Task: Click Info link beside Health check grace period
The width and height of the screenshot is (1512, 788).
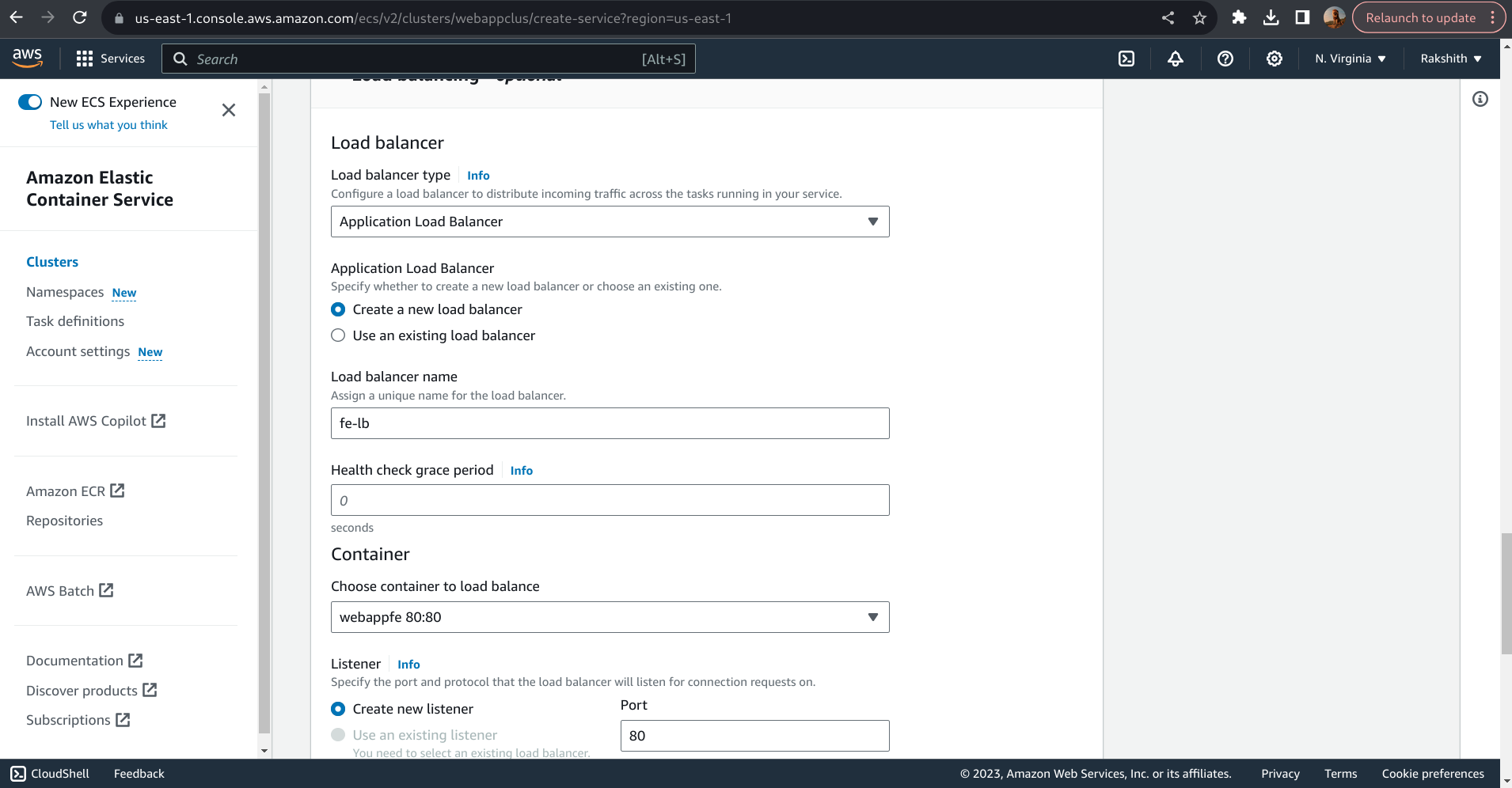Action: 521,471
